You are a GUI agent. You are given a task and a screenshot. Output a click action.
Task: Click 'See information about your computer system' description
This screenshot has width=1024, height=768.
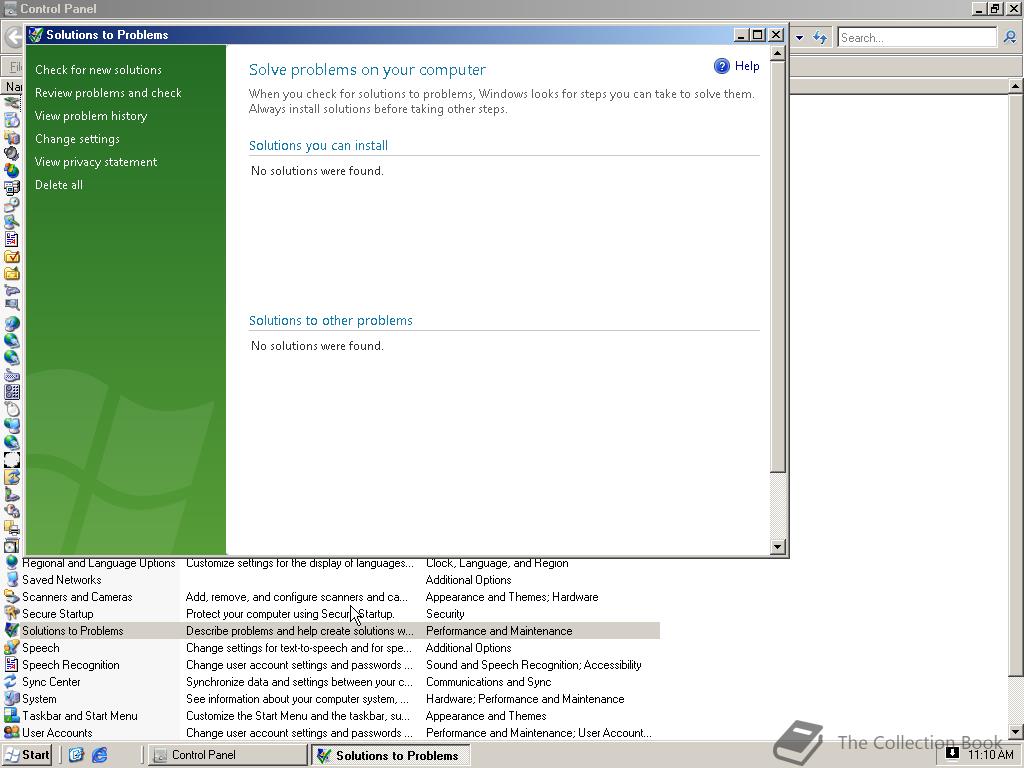click(x=297, y=698)
